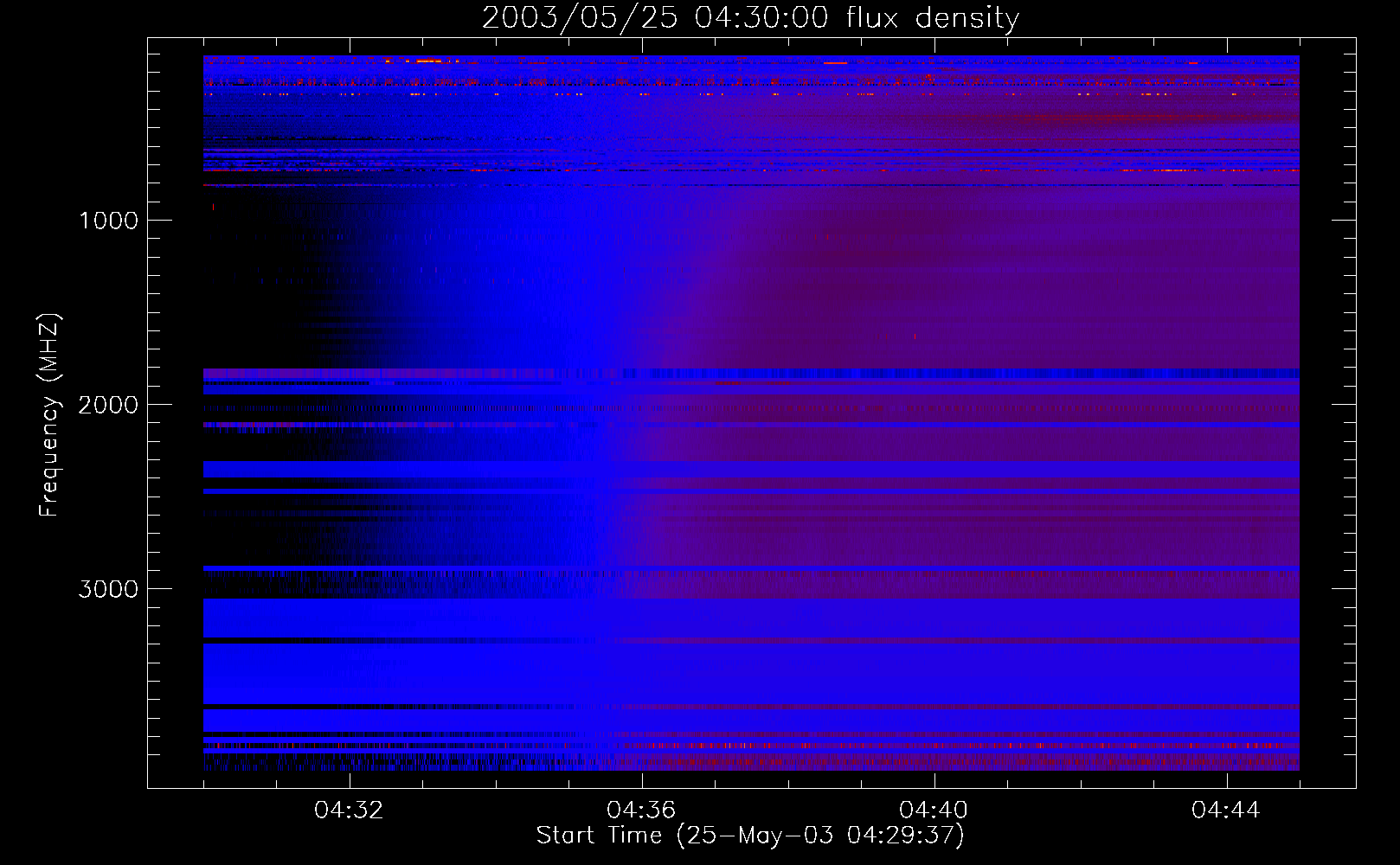Select the 3000 frequency axis label
This screenshot has height=865, width=1400.
108,589
